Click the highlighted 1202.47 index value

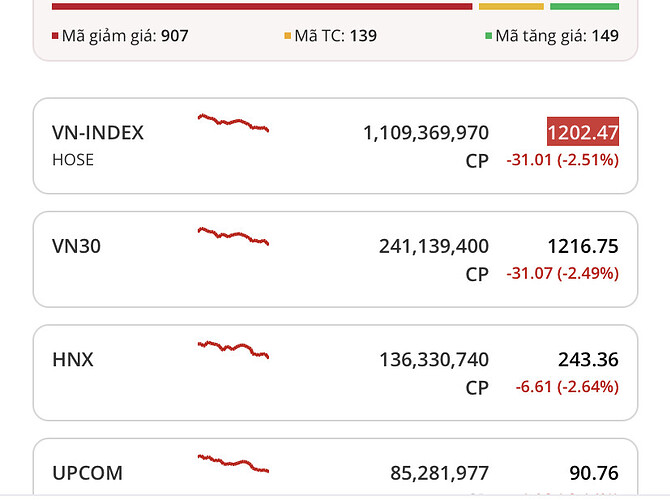[583, 132]
